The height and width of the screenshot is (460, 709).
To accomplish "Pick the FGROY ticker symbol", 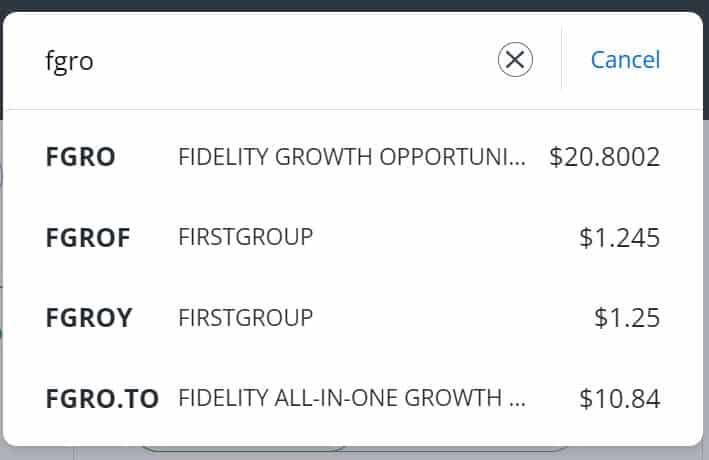I will [x=89, y=318].
